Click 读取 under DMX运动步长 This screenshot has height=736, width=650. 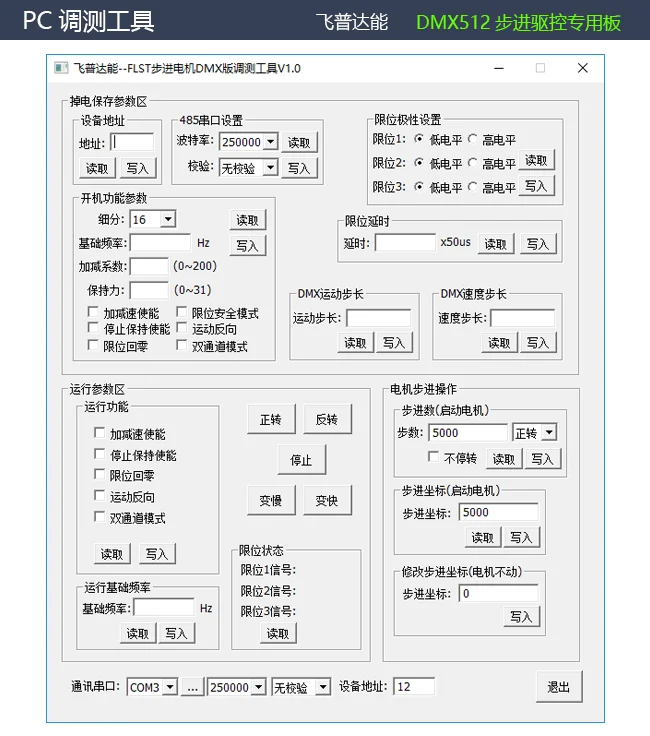[x=356, y=343]
